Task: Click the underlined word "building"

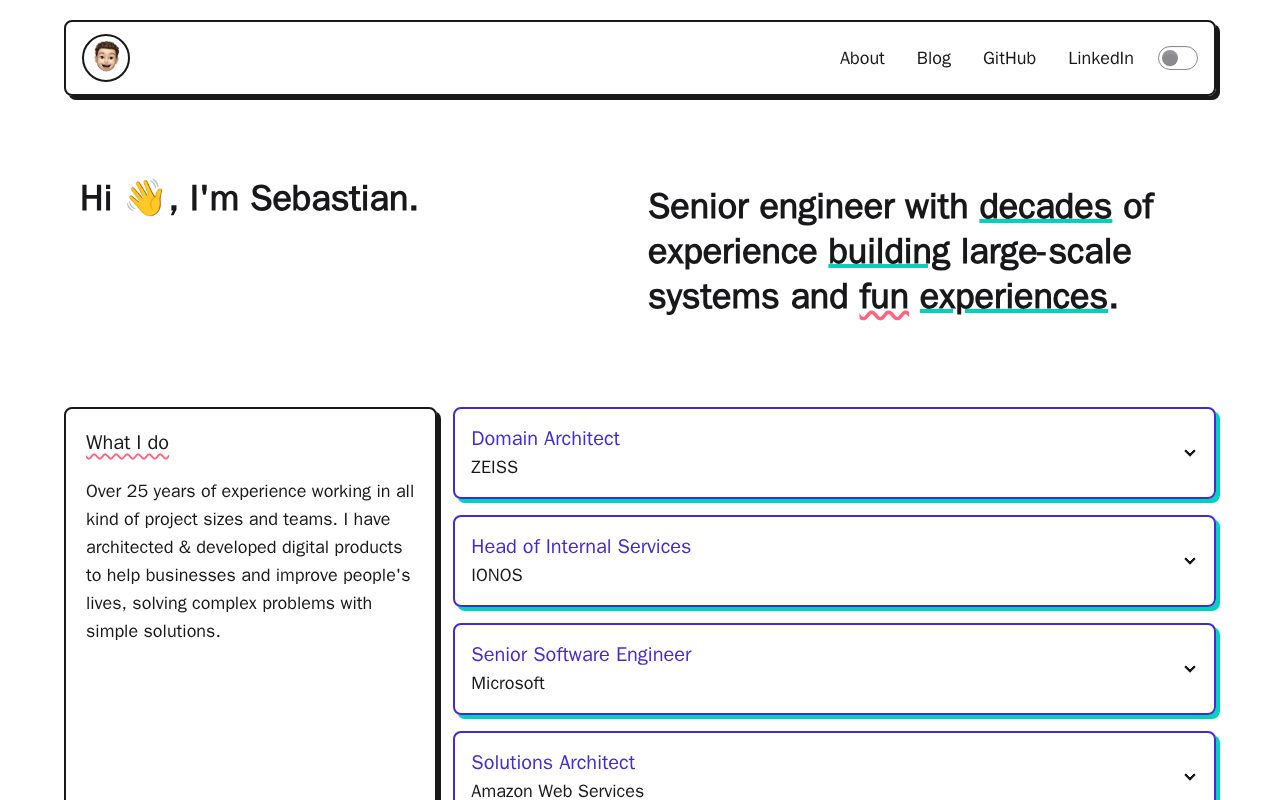Action: [889, 251]
